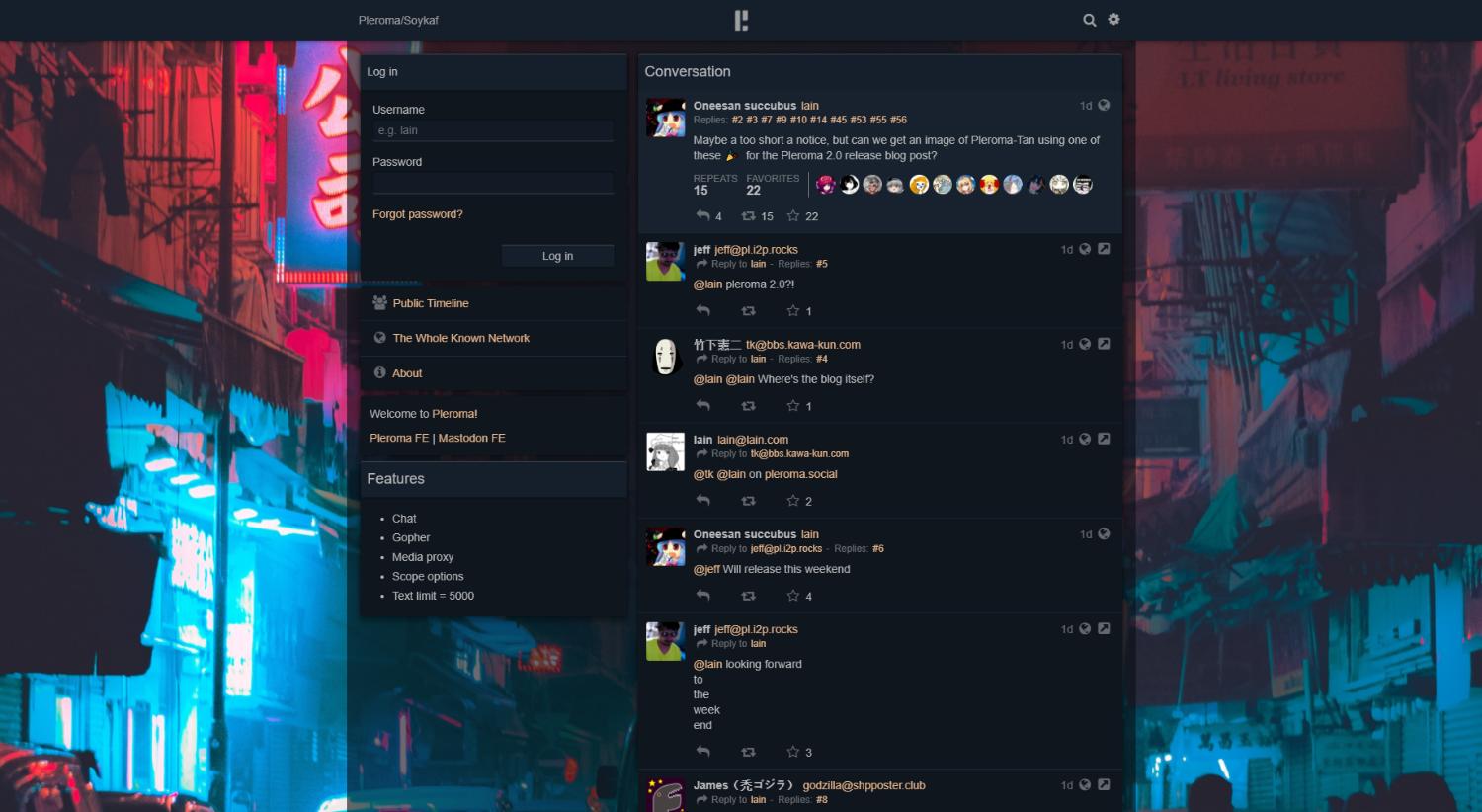Click the "Chat" feature entry
The image size is (1482, 812).
[x=404, y=519]
